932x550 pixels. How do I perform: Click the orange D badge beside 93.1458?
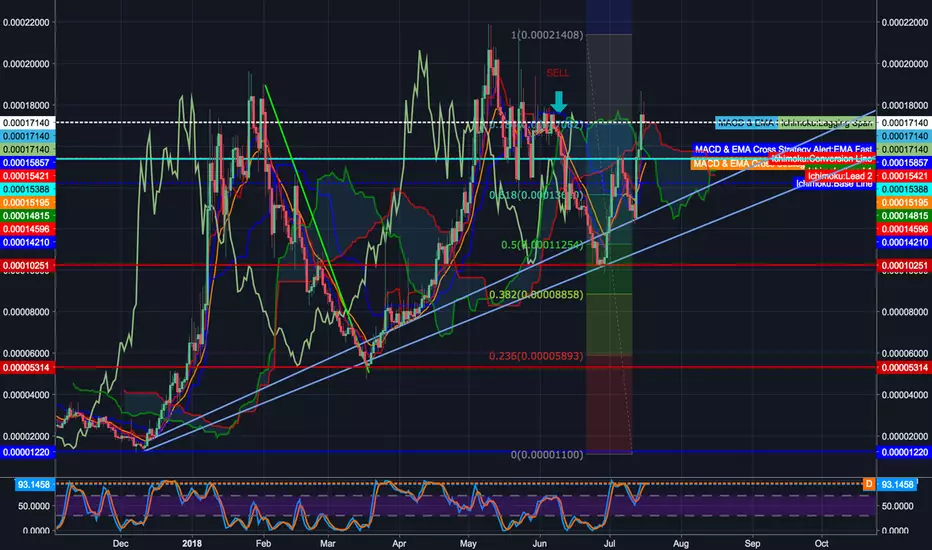click(x=868, y=484)
